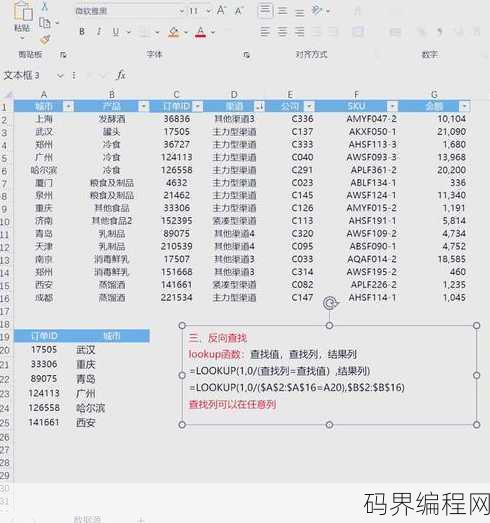Viewport: 490px width, 523px height.
Task: Click lookup cell 17505 in row 20
Action: [44, 350]
